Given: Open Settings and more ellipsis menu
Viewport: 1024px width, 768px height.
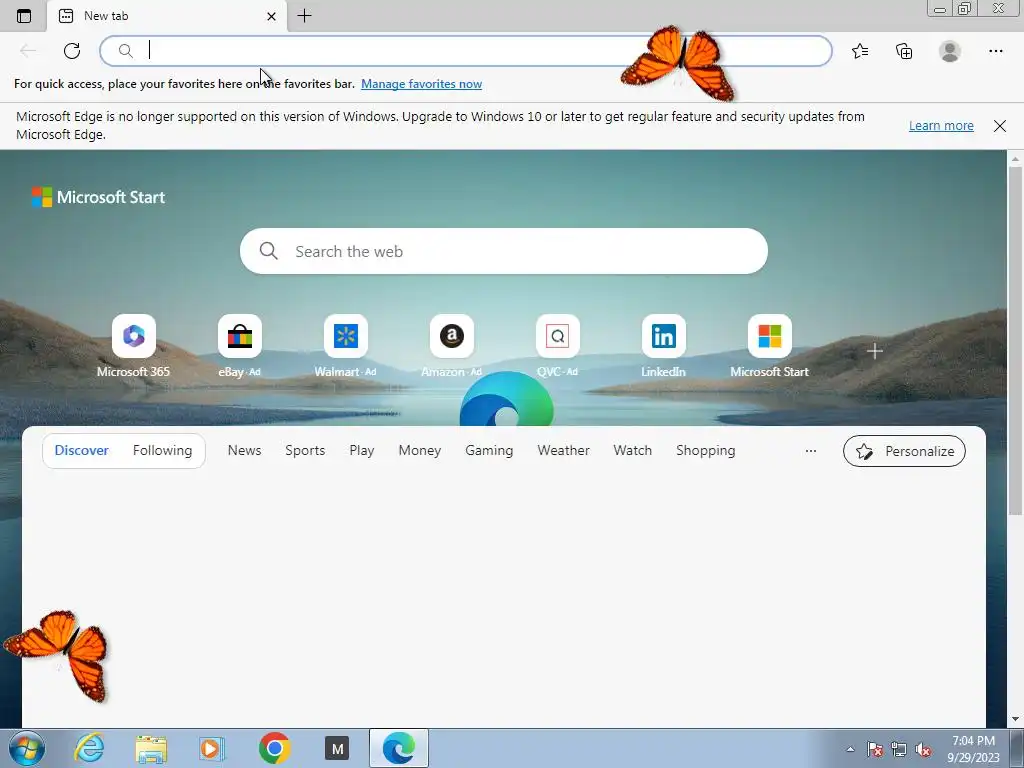Looking at the screenshot, I should click(995, 51).
